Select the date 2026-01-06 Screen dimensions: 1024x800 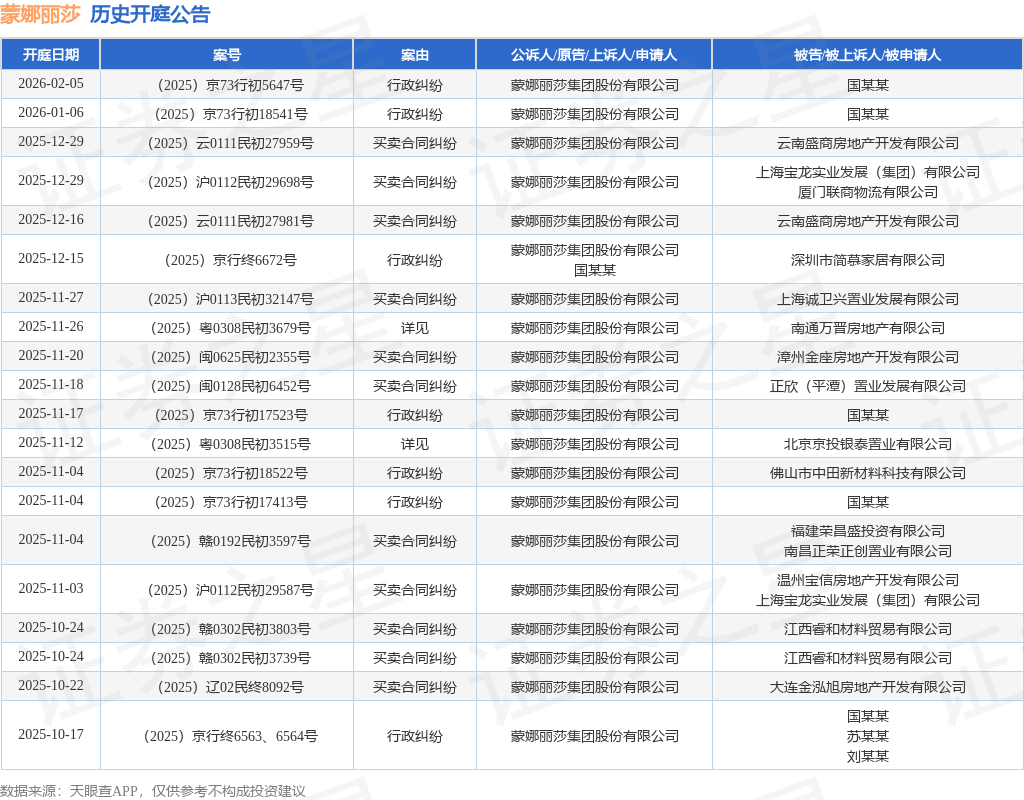pos(51,112)
